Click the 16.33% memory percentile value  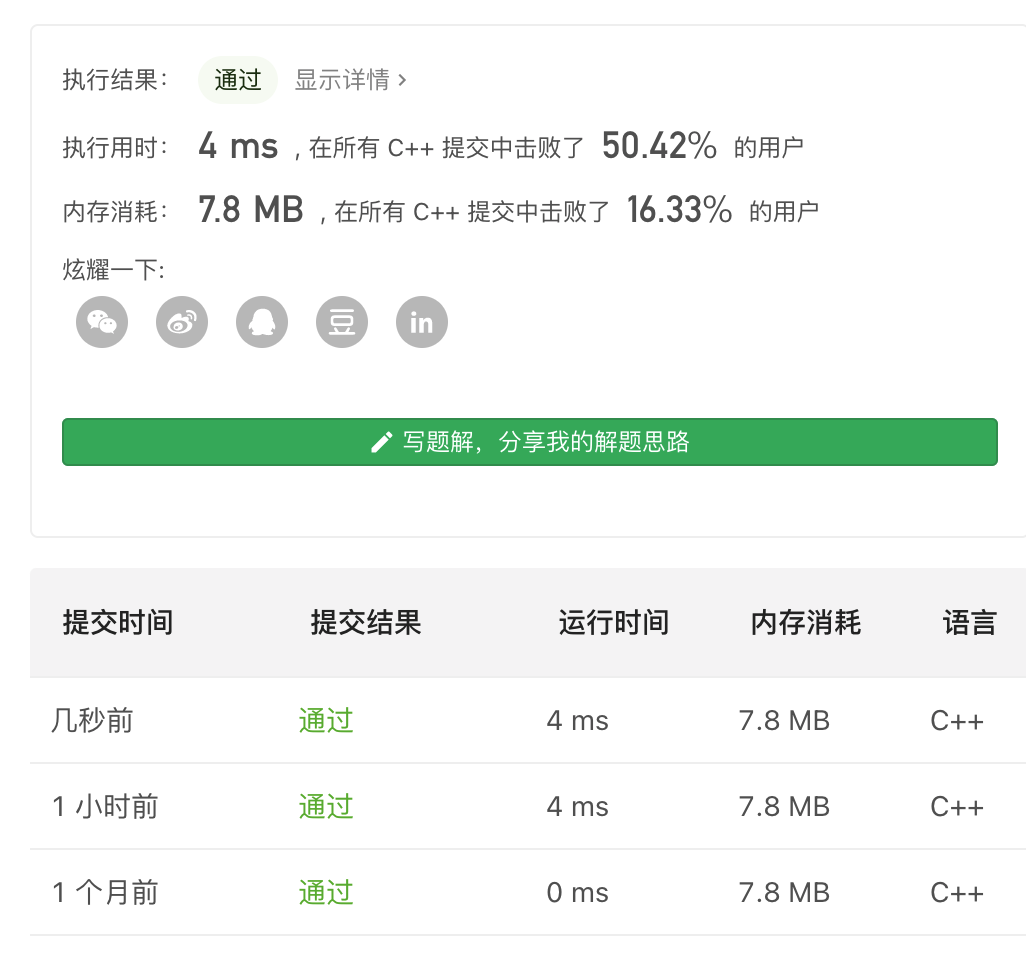click(x=679, y=209)
